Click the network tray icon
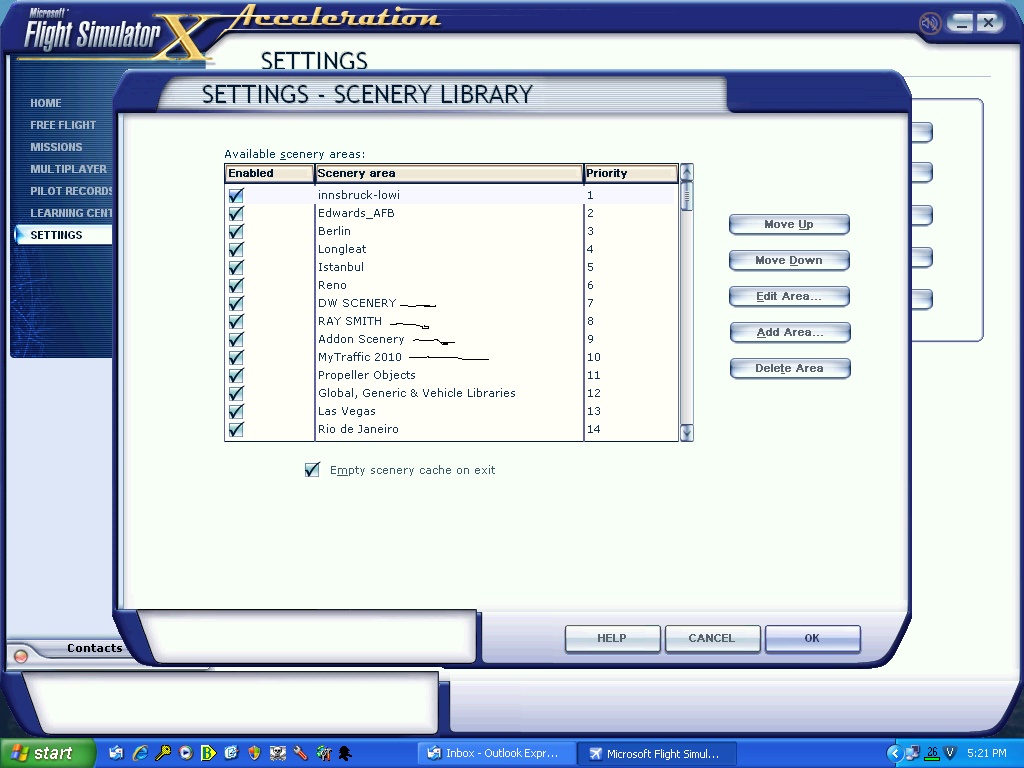The height and width of the screenshot is (768, 1024). 913,753
